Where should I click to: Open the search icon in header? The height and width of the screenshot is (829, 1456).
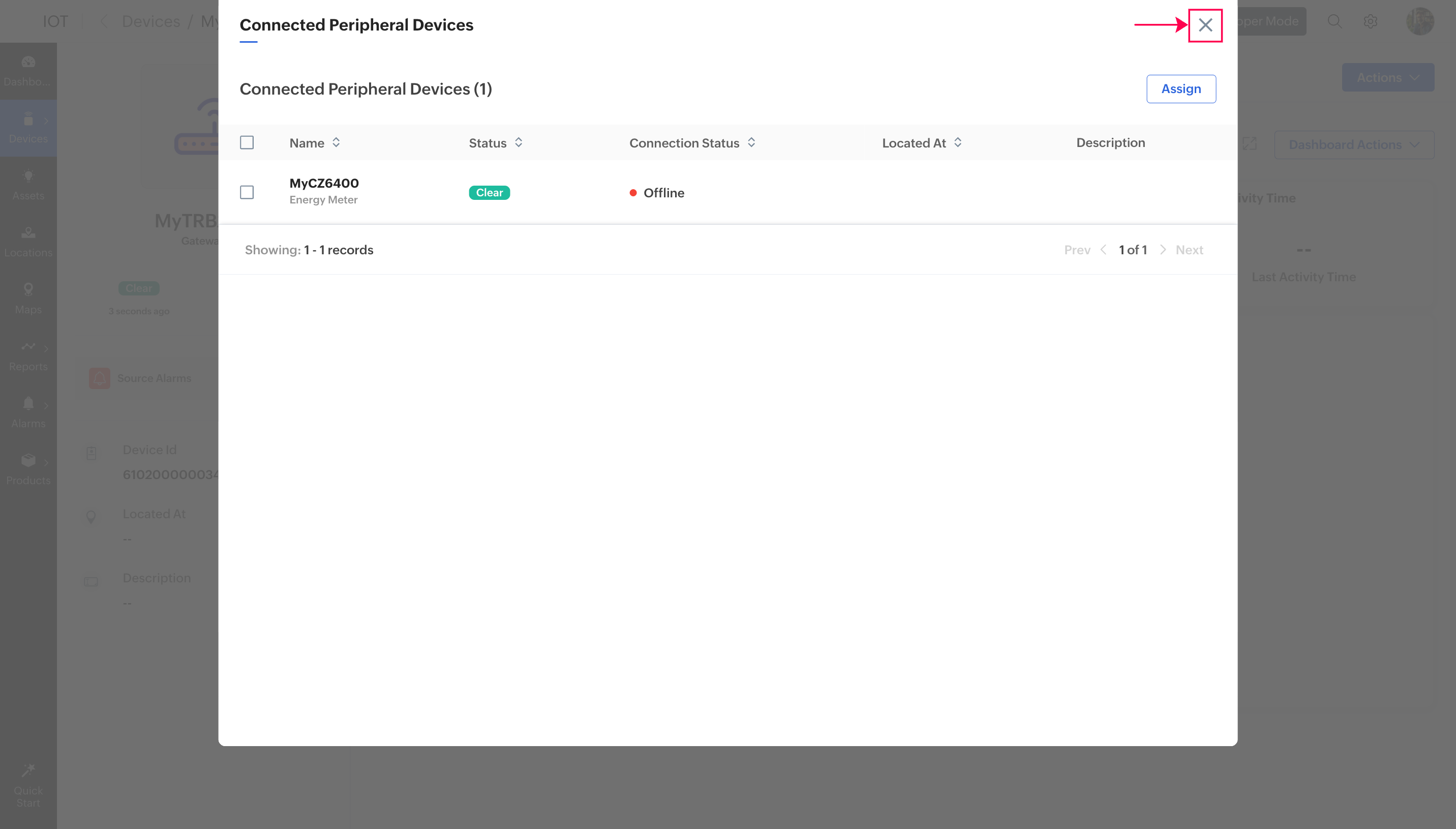[1334, 22]
